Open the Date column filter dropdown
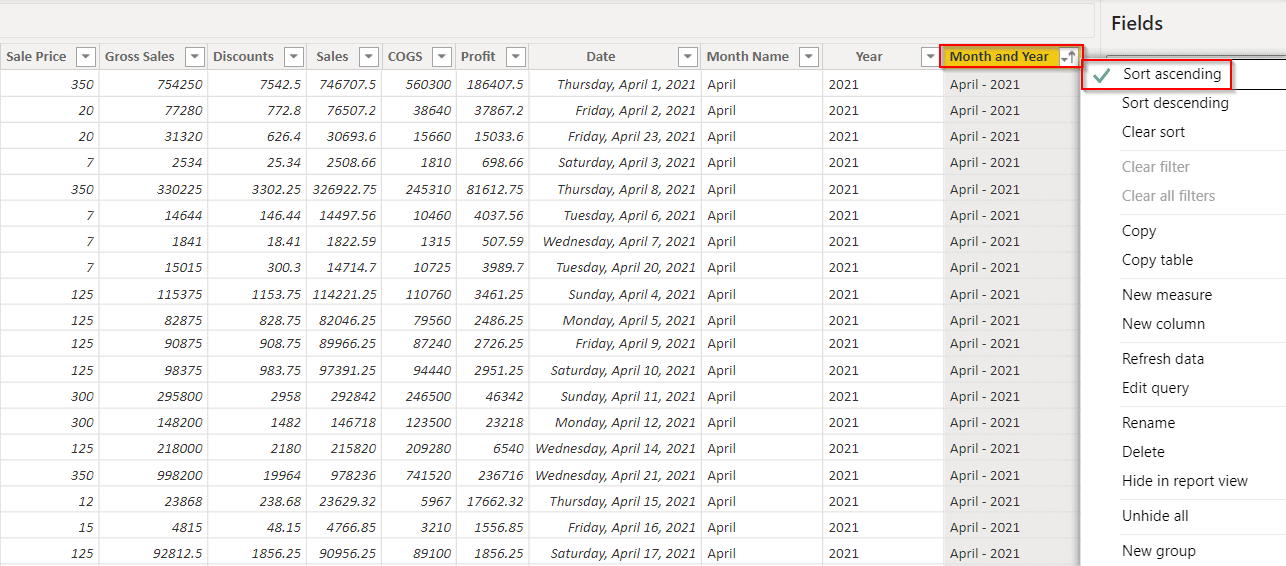Viewport: 1286px width, 566px height. coord(688,57)
